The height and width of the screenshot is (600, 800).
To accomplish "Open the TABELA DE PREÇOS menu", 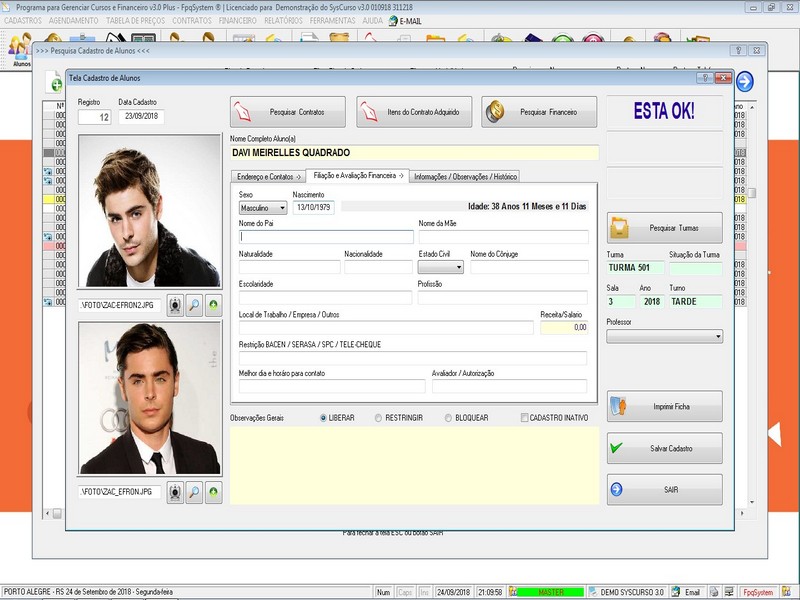I will [135, 21].
